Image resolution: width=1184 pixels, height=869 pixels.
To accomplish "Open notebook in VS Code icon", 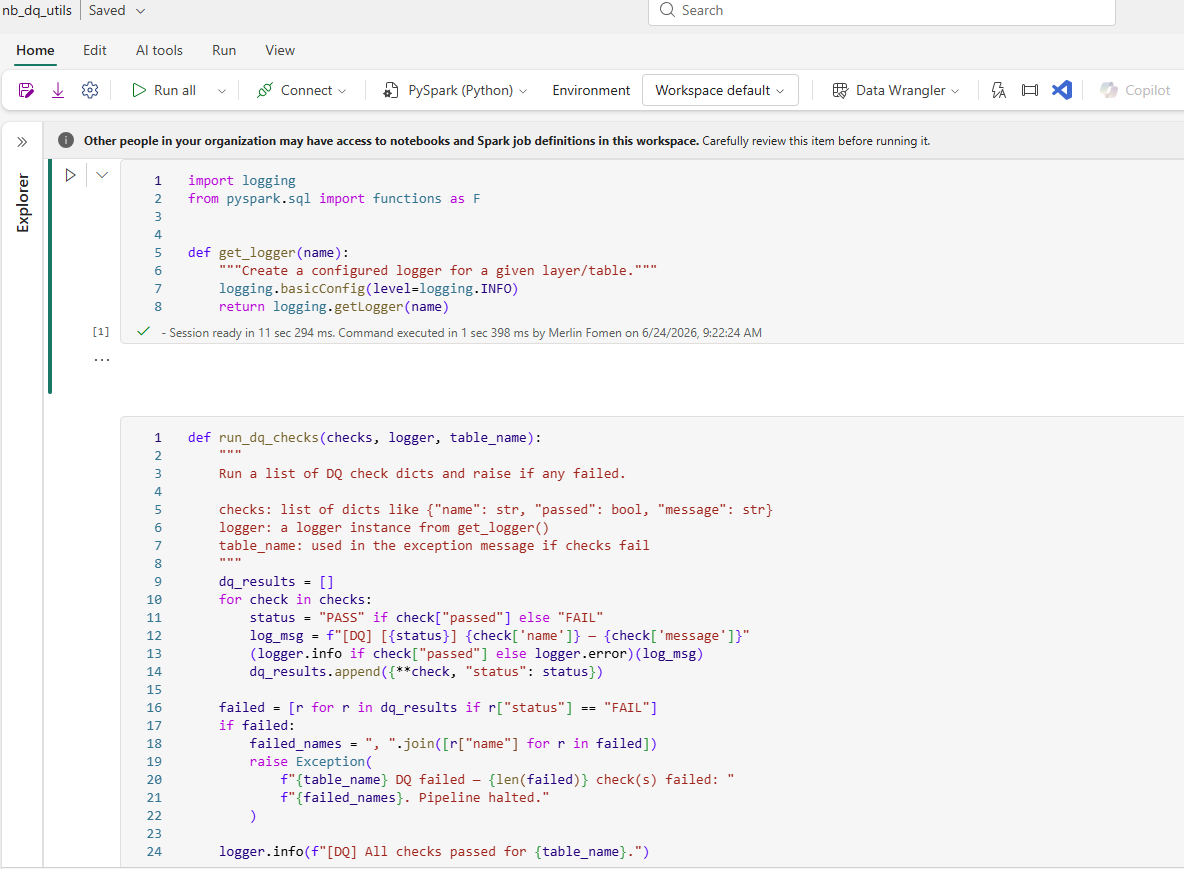I will pos(1062,91).
